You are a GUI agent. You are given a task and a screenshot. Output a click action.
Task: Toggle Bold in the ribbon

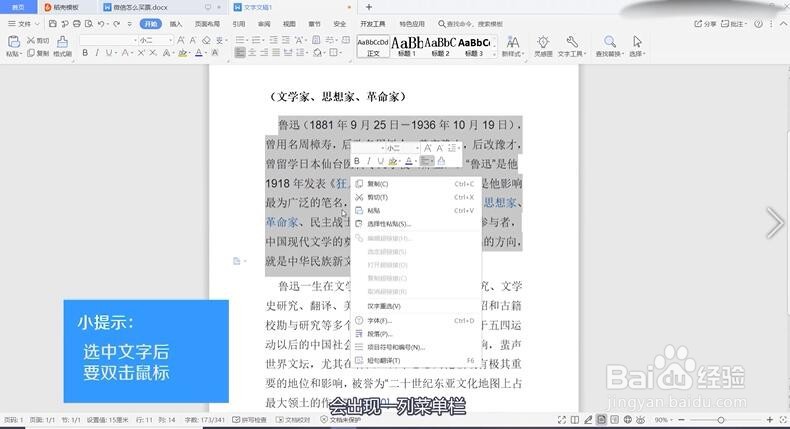click(x=85, y=52)
